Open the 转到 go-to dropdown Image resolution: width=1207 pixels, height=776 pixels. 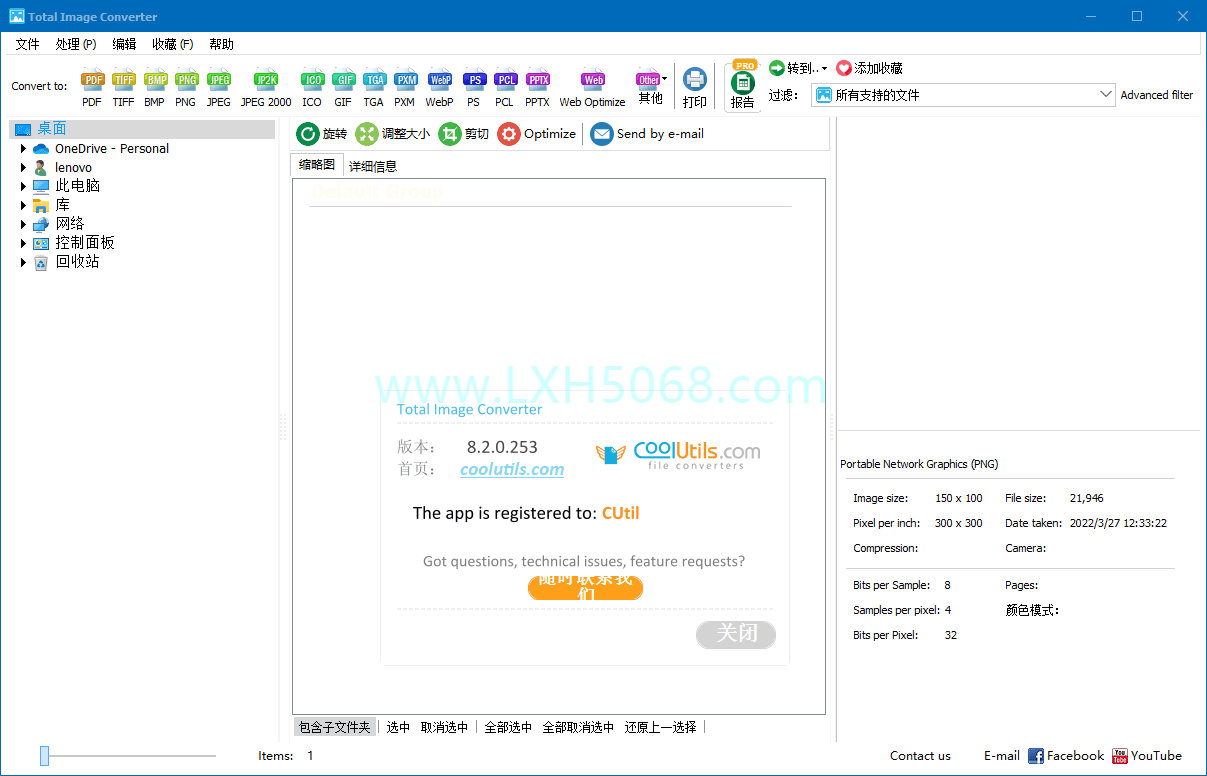(x=798, y=68)
